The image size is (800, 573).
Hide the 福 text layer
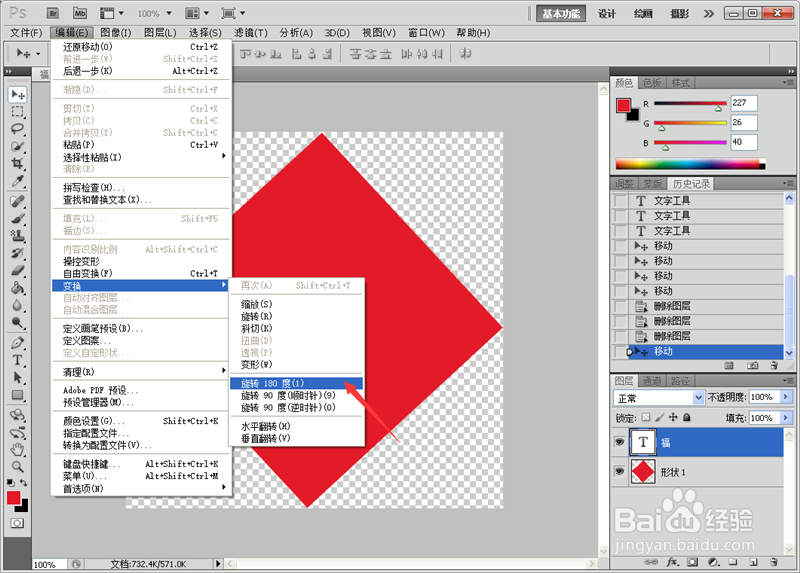point(619,442)
